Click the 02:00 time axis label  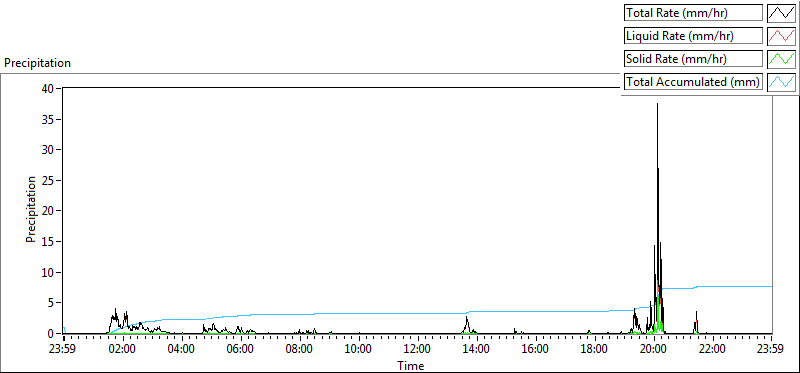(123, 350)
